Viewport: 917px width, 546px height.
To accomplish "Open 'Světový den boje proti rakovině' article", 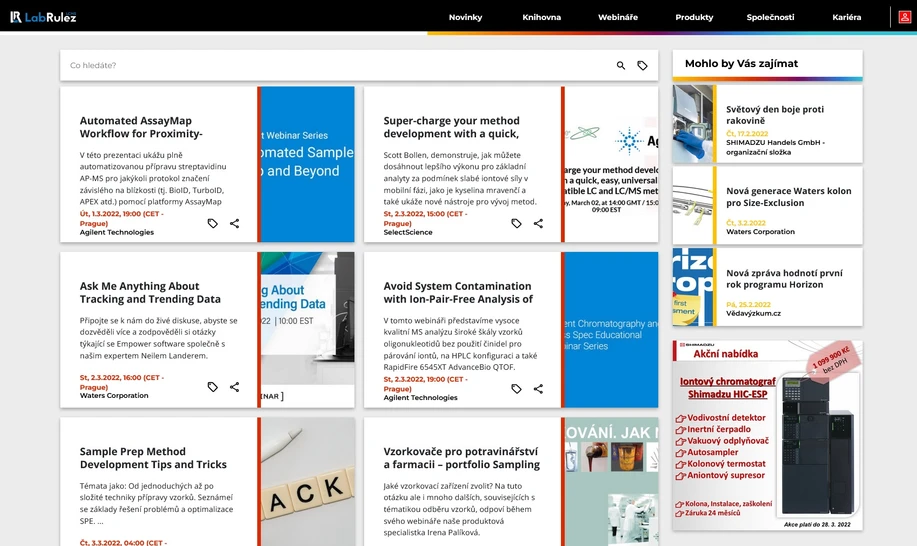I will tap(775, 115).
